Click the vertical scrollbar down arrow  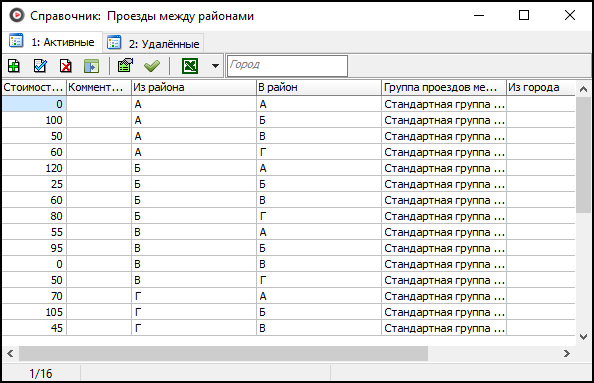point(583,336)
